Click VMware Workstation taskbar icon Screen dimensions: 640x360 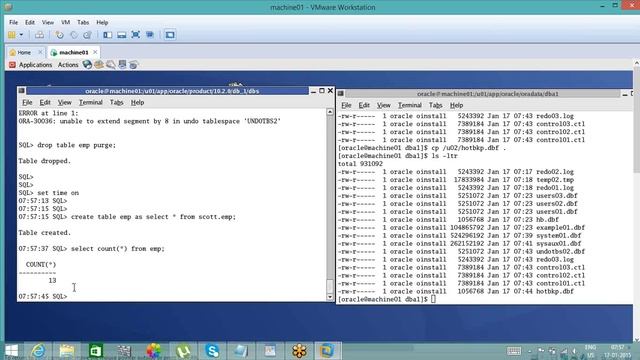pyautogui.click(x=327, y=351)
